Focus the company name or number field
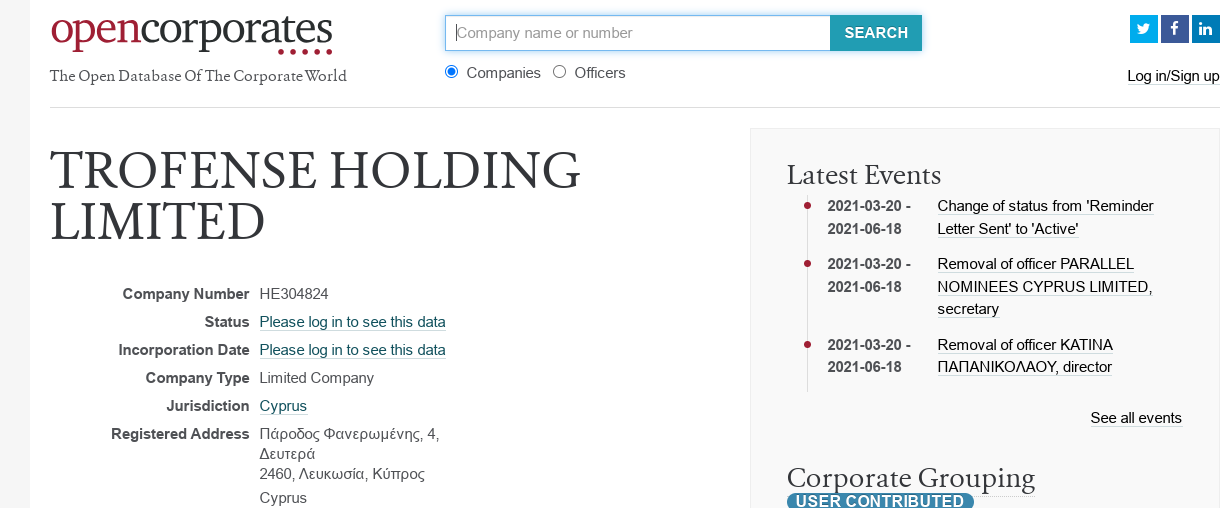1224x508 pixels. tap(638, 33)
